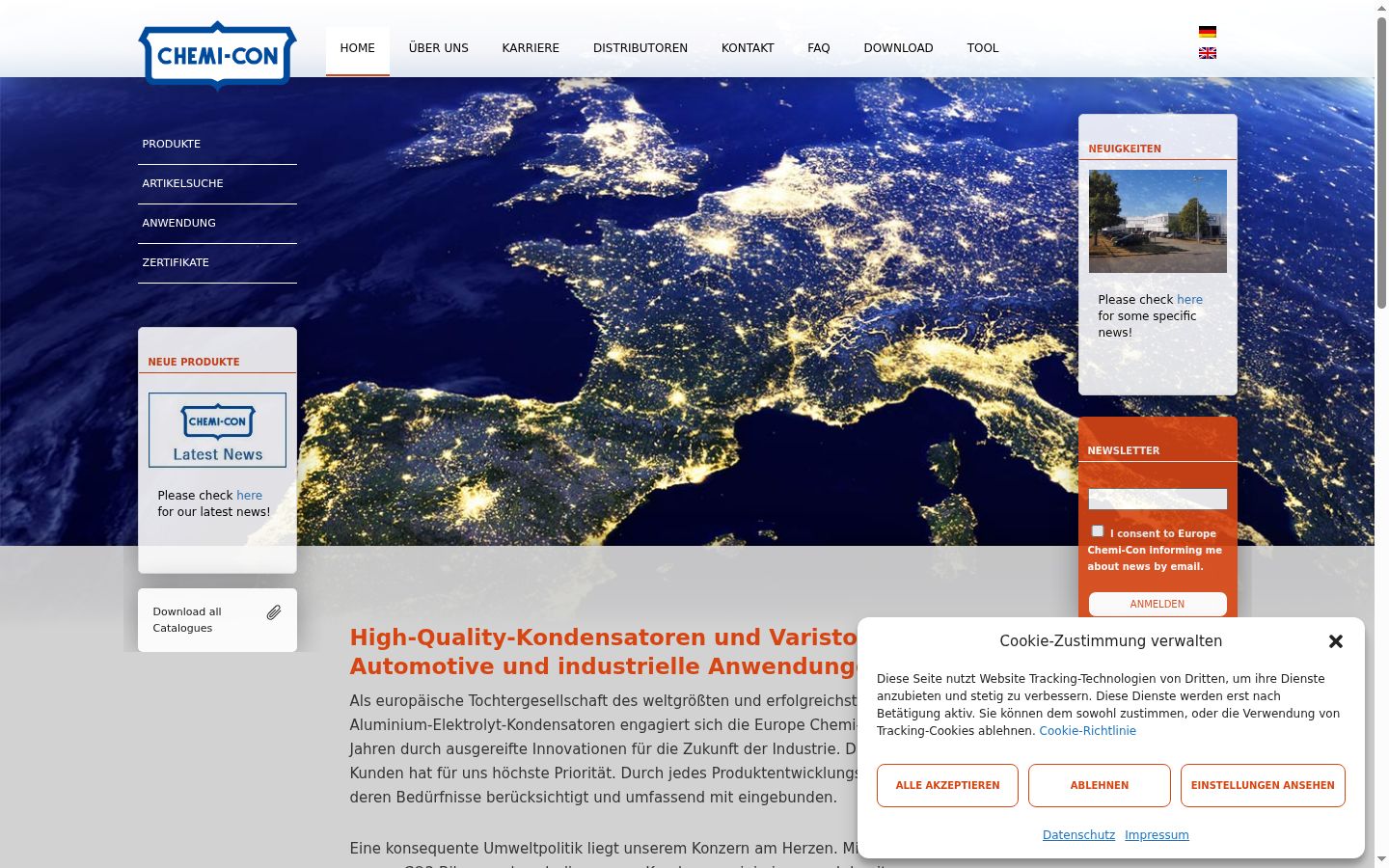Navigate to KONTAKT

[748, 48]
